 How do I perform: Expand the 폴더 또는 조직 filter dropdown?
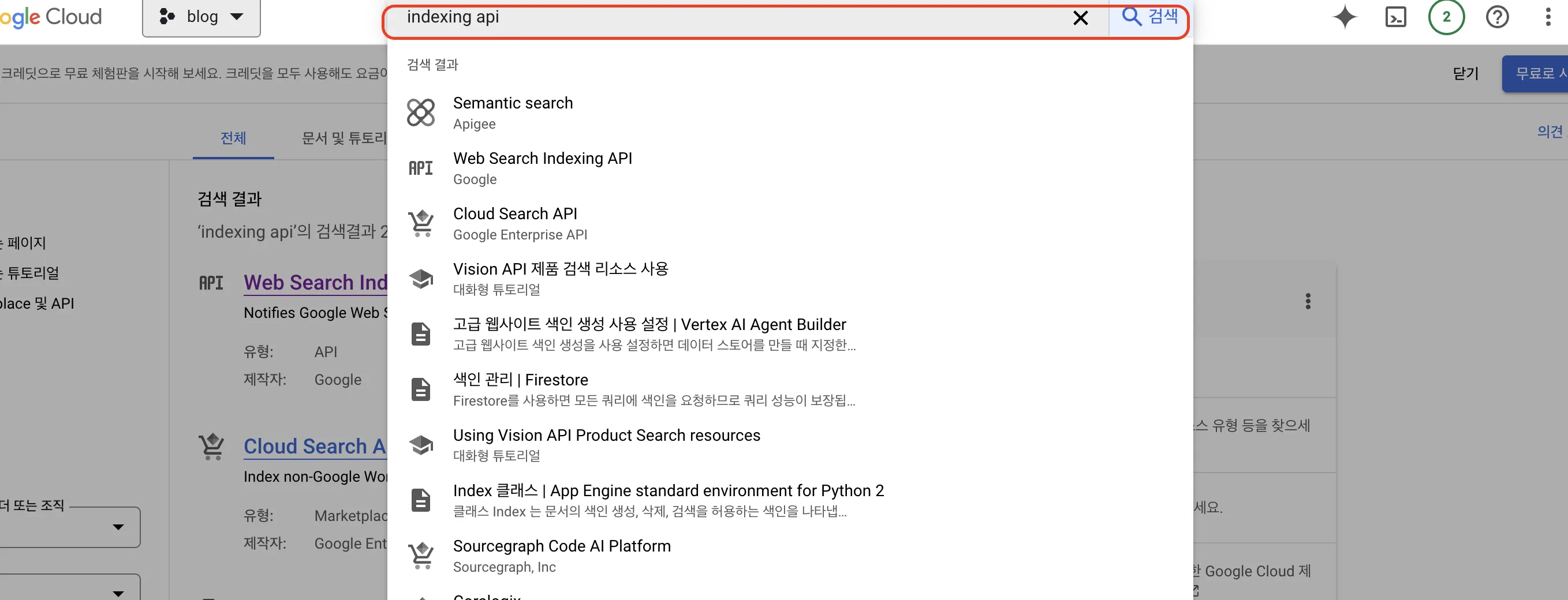[x=70, y=527]
